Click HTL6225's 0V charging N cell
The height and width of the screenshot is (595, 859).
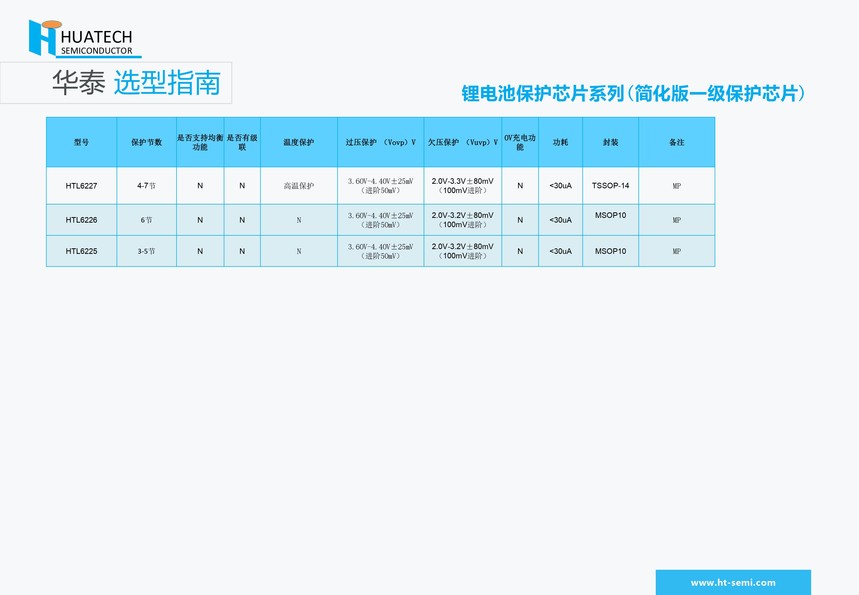pos(520,251)
